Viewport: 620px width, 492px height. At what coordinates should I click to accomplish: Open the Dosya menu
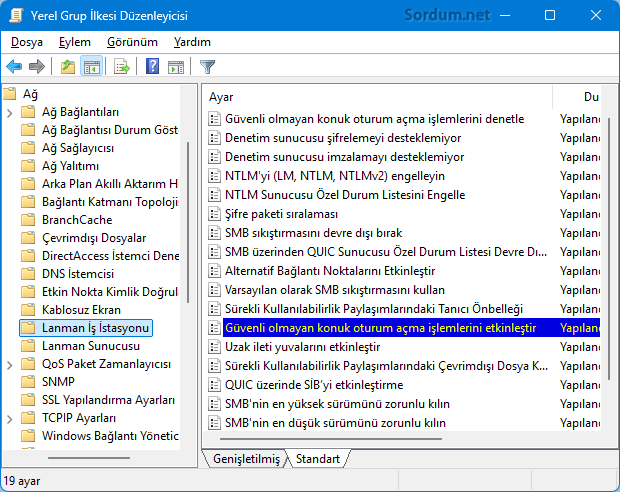pos(26,42)
